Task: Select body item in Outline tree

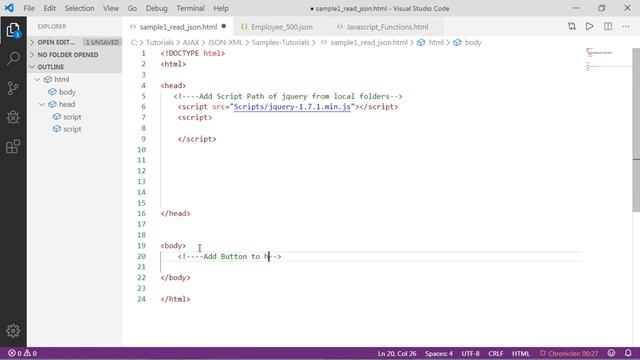Action: coord(67,92)
